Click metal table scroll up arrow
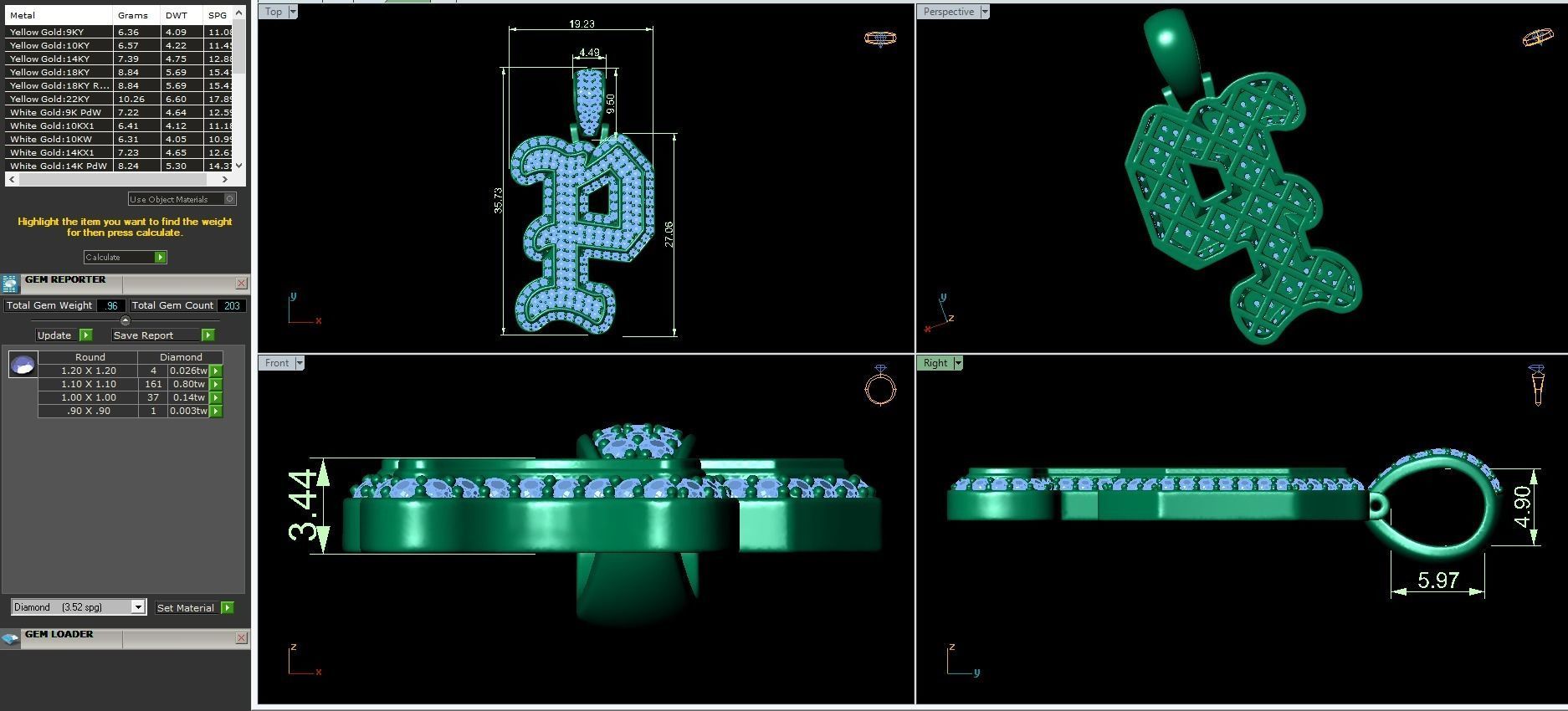 click(239, 13)
